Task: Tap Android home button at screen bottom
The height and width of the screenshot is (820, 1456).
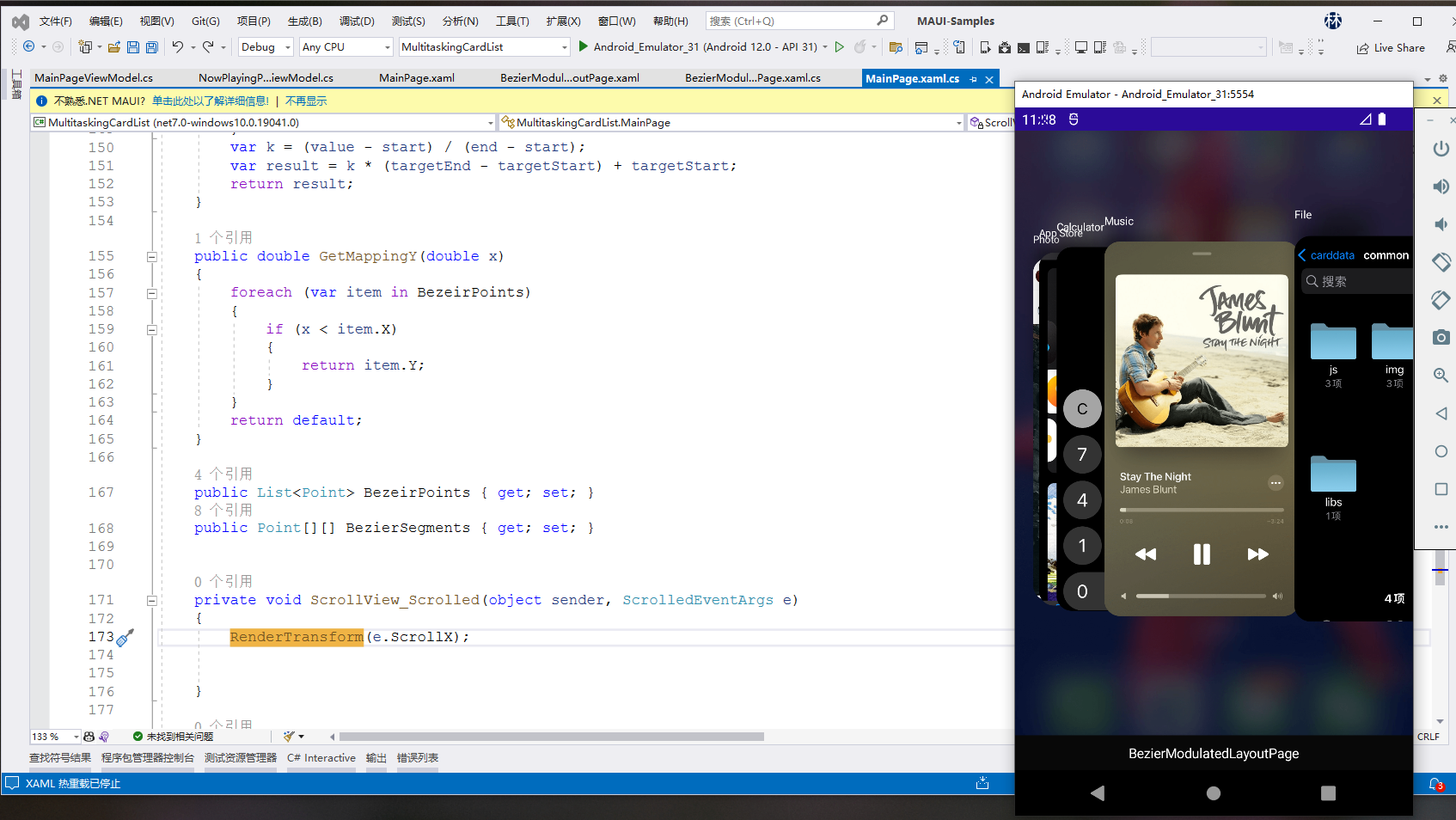Action: click(x=1214, y=792)
